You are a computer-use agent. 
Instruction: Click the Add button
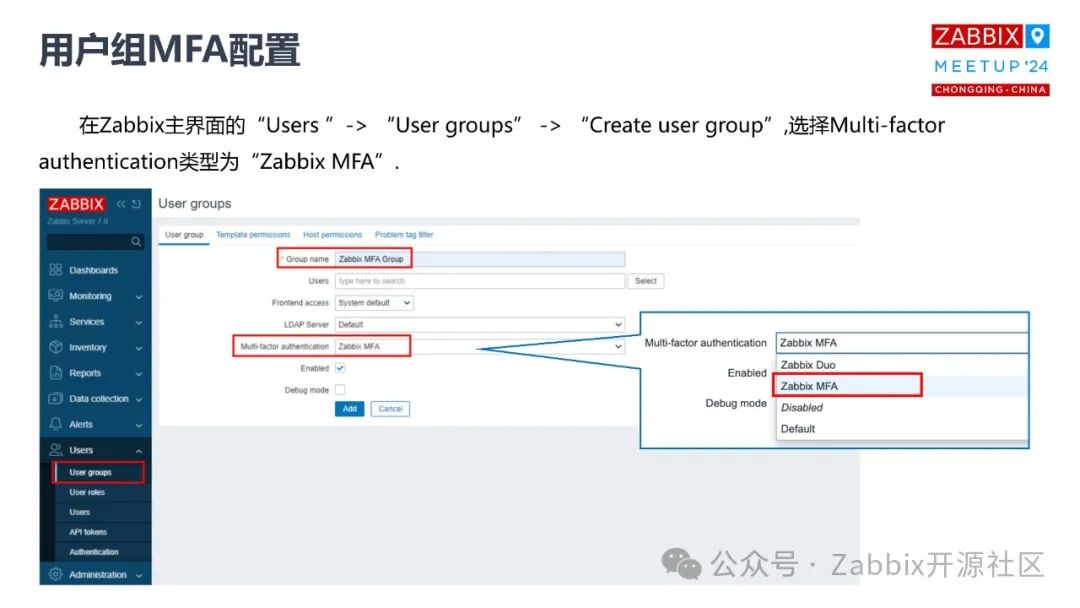[x=350, y=409]
